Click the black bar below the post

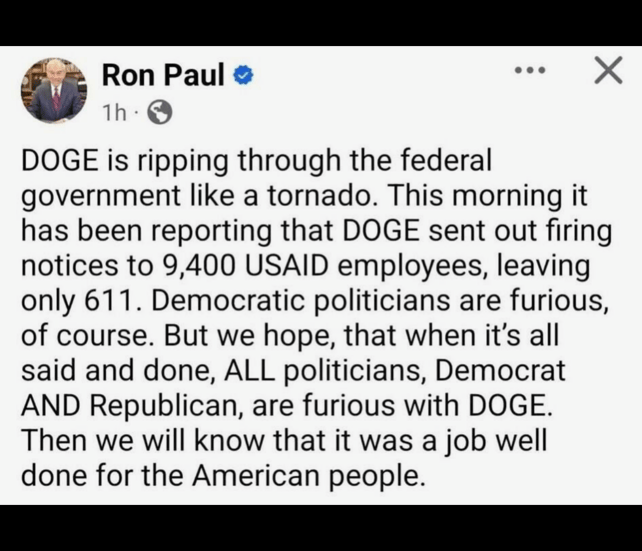coord(321,528)
